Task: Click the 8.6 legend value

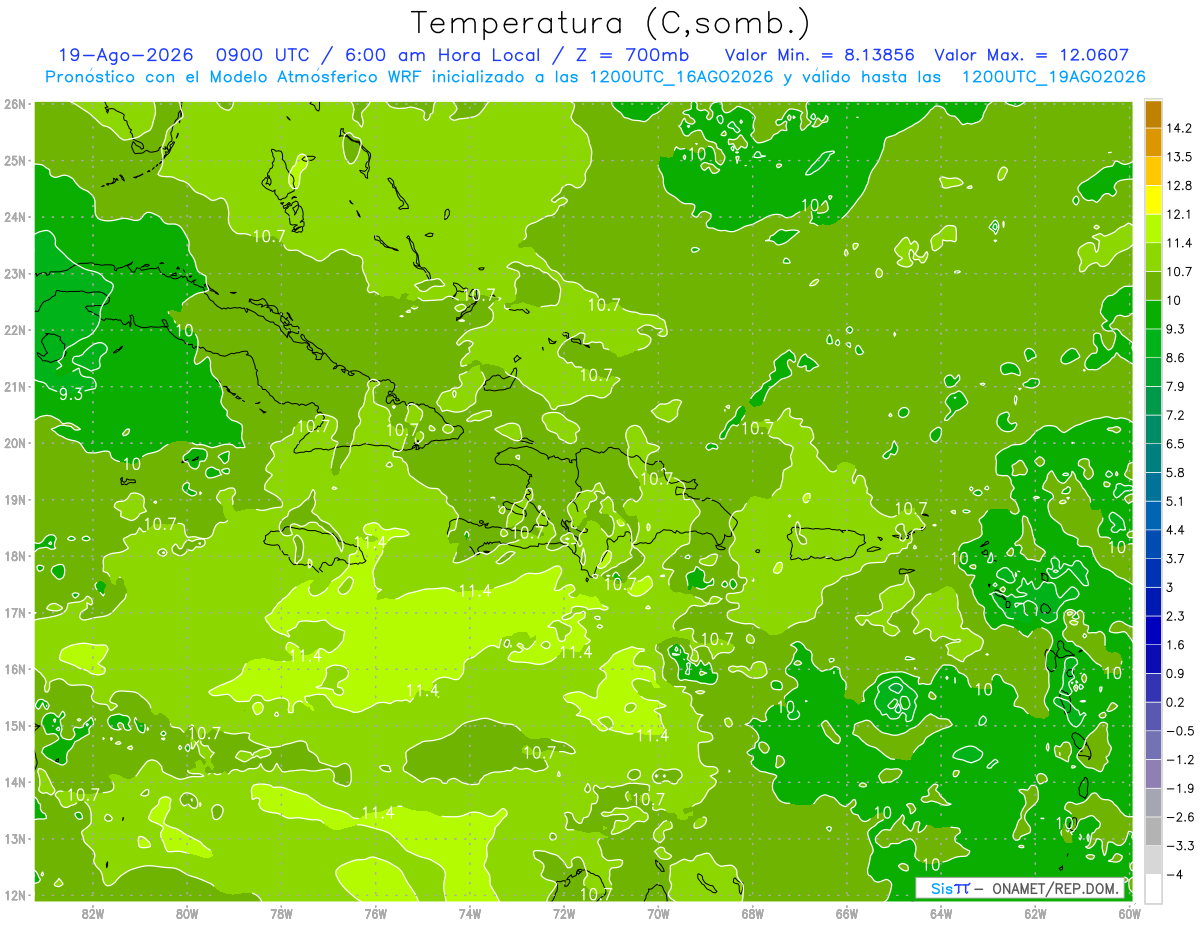Action: pos(1176,357)
